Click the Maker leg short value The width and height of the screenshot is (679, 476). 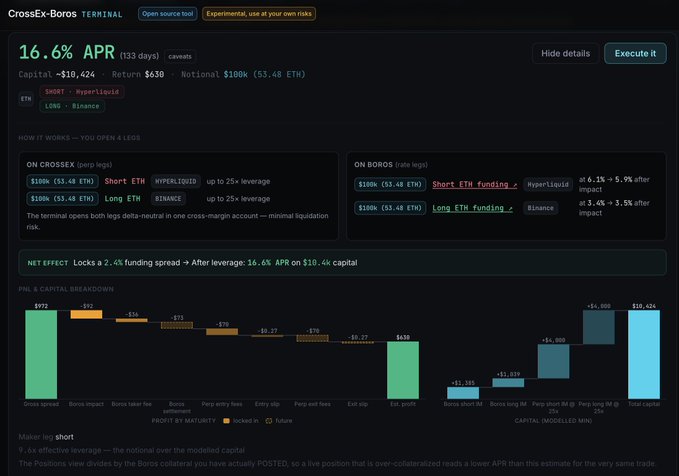[x=65, y=437]
